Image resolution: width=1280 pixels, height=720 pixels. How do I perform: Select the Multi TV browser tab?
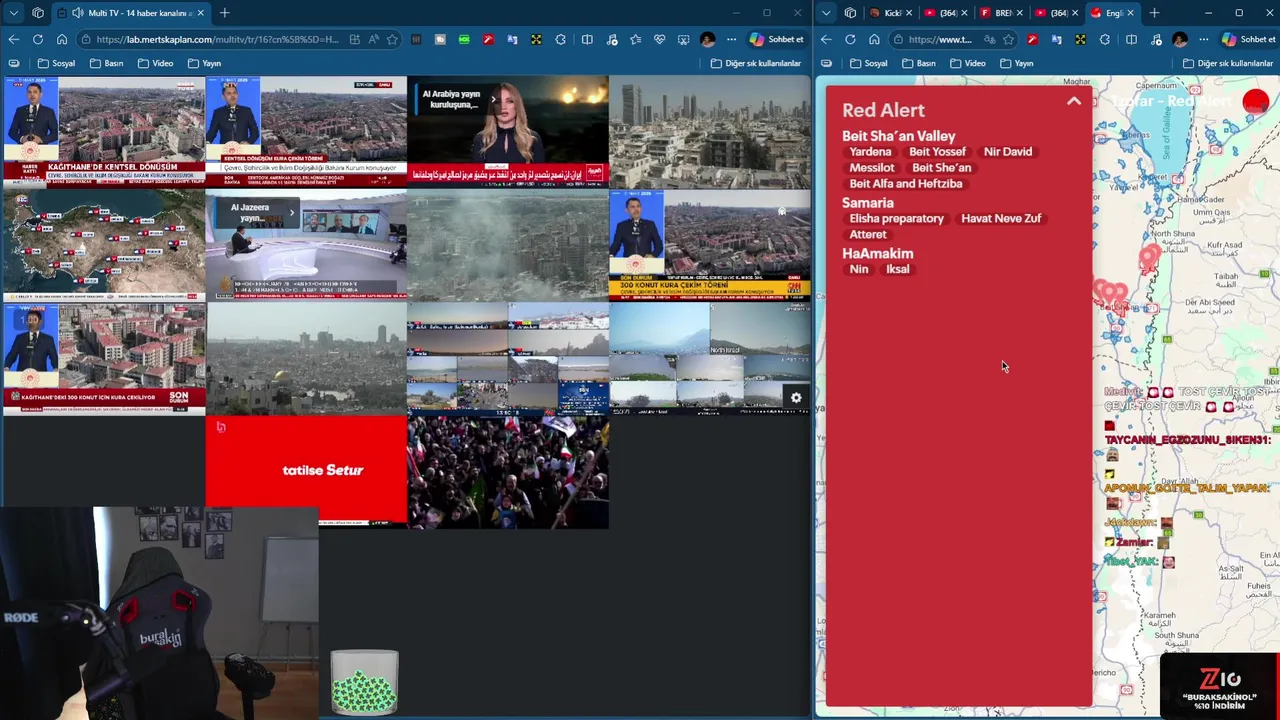(132, 13)
